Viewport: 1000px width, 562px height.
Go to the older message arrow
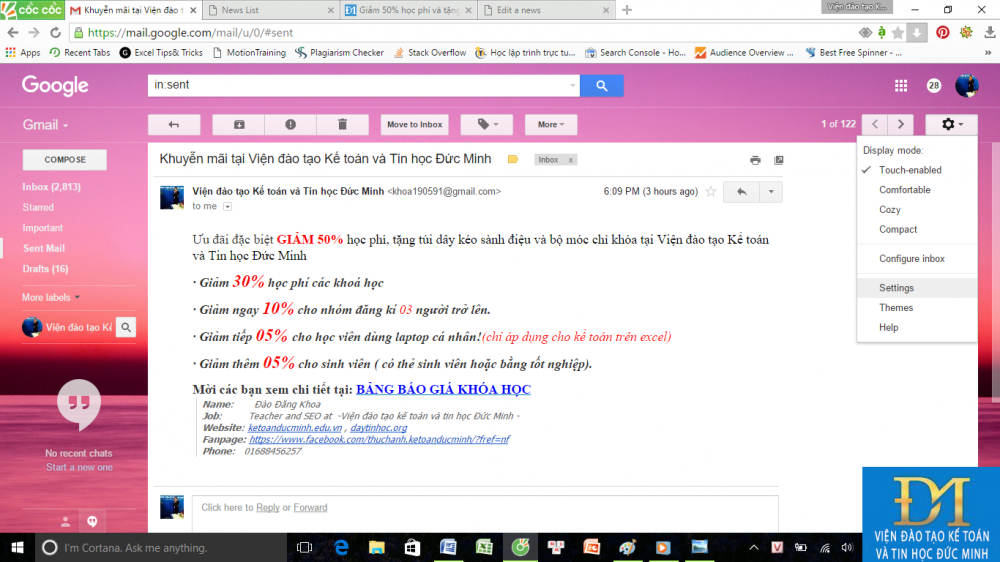pyautogui.click(x=901, y=124)
